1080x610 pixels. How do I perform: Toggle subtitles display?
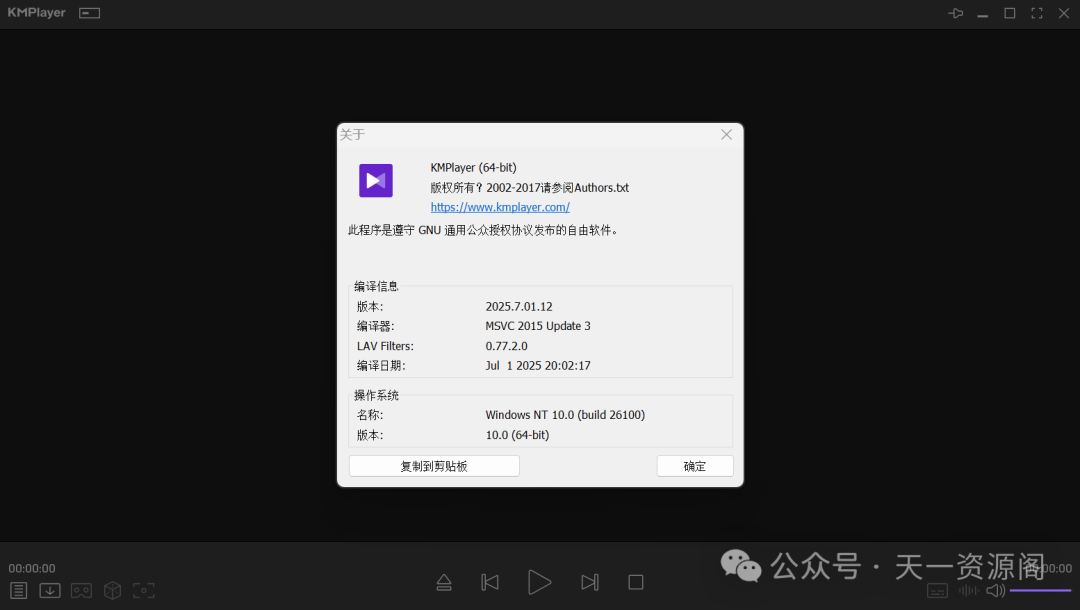click(937, 590)
